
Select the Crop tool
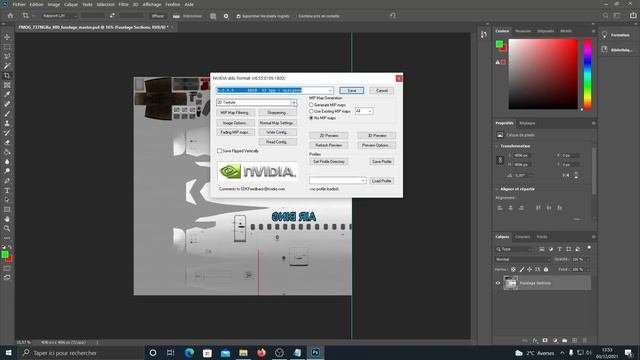click(x=7, y=76)
